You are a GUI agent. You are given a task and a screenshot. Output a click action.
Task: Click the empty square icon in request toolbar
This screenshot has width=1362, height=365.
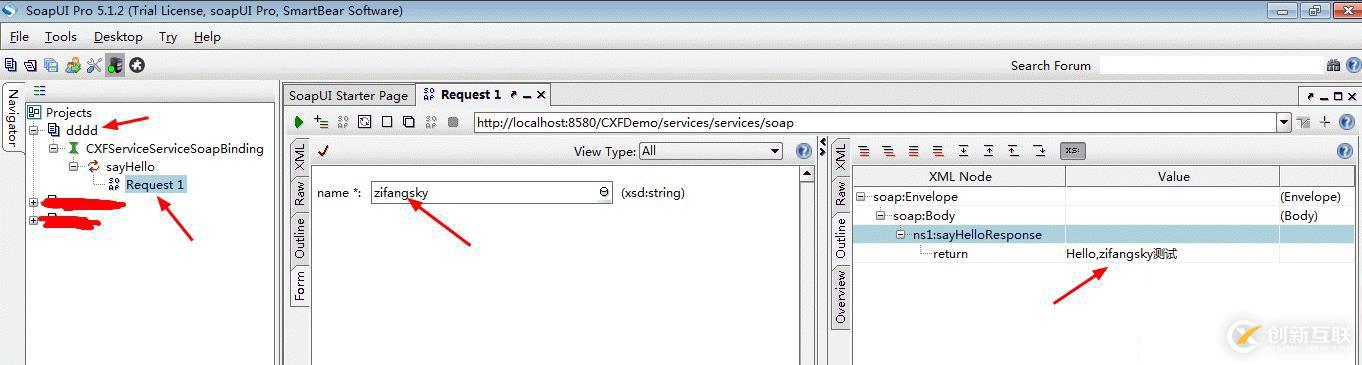point(387,122)
